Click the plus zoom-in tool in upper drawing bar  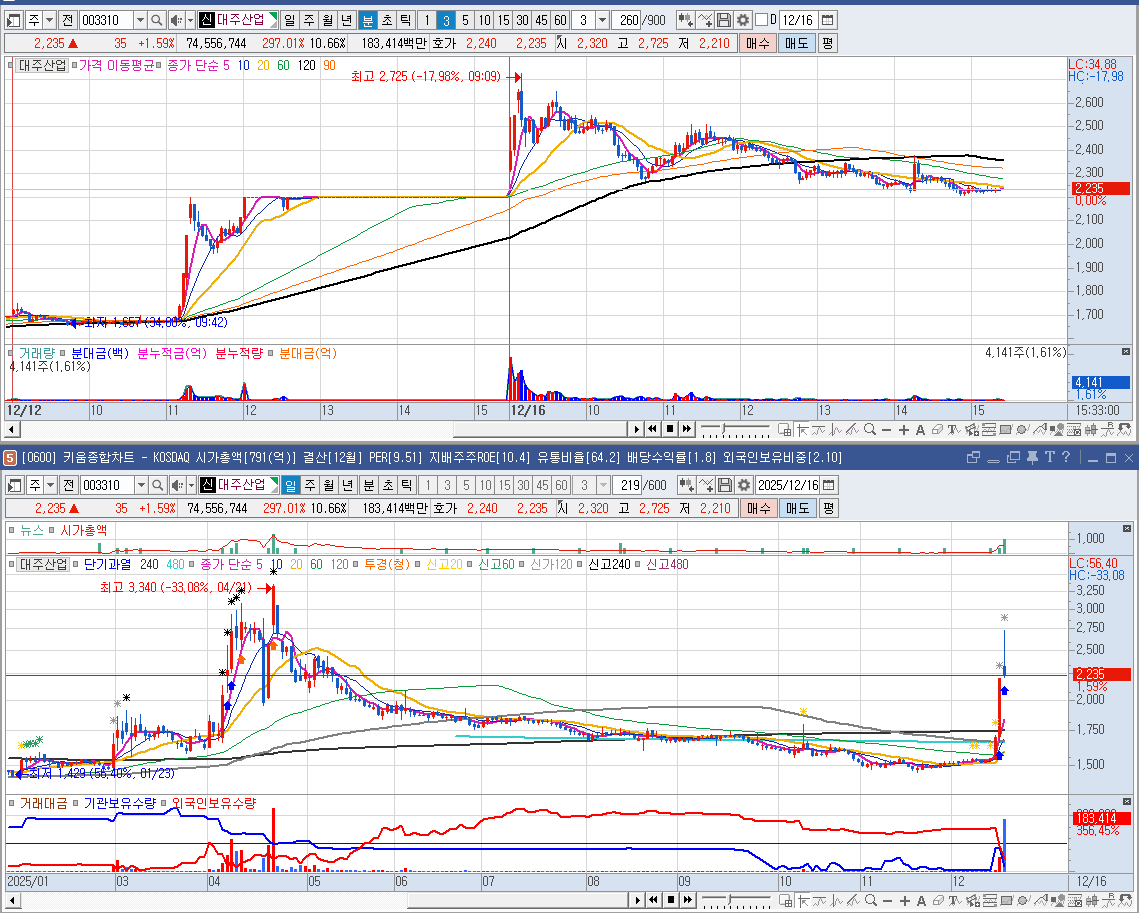[904, 430]
